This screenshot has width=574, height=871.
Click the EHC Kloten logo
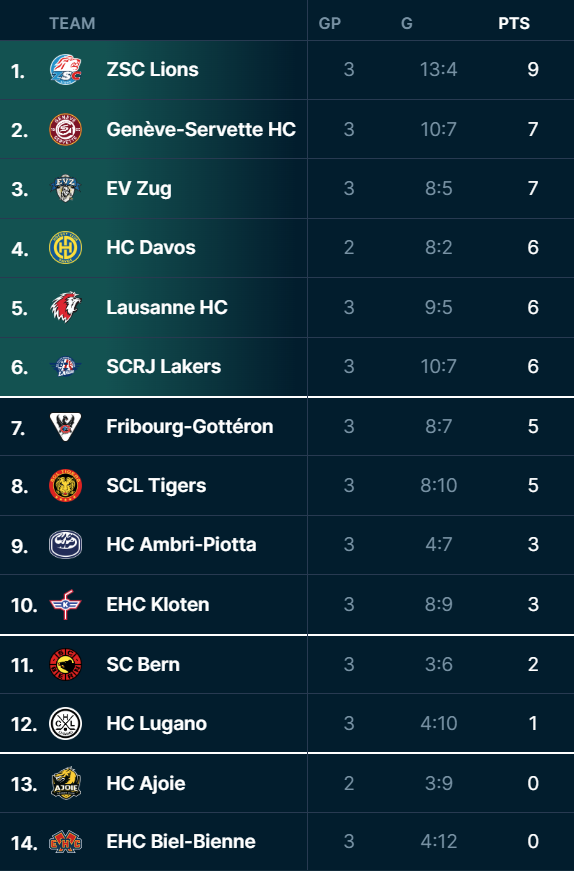click(66, 604)
